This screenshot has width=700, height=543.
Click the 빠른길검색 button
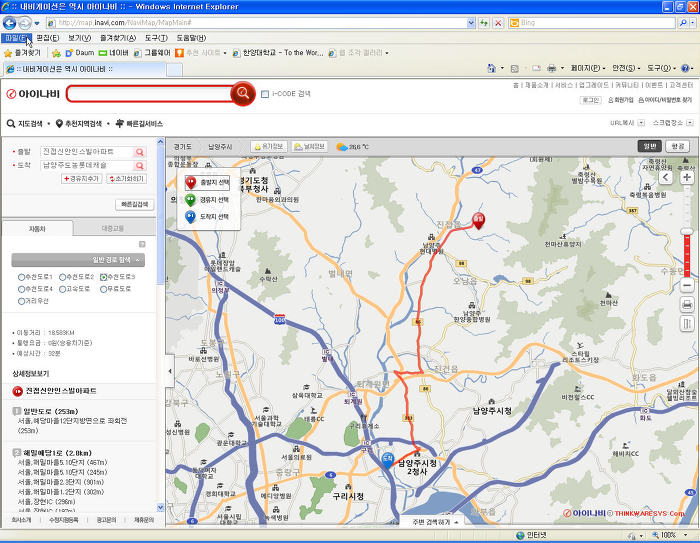coord(134,204)
